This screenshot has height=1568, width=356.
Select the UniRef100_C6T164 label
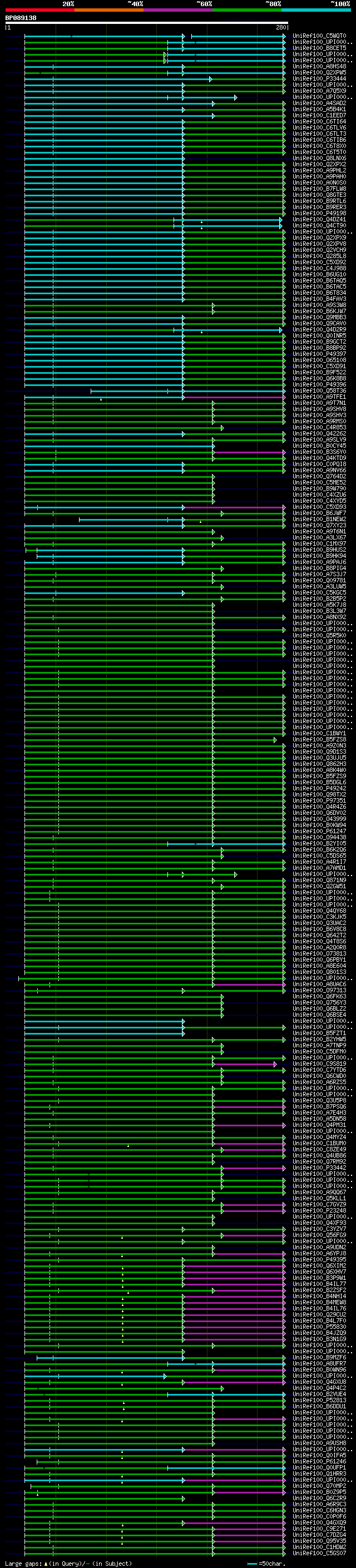coord(319,122)
